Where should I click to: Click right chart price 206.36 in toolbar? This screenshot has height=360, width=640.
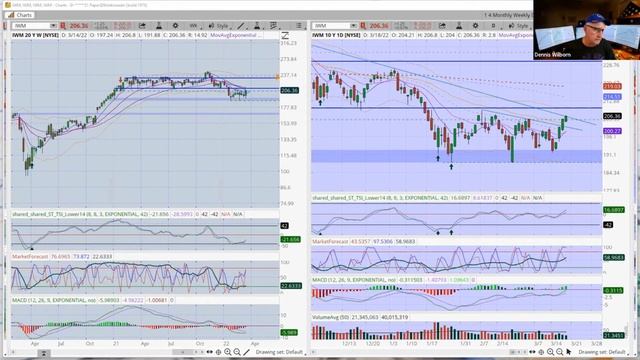coord(379,26)
